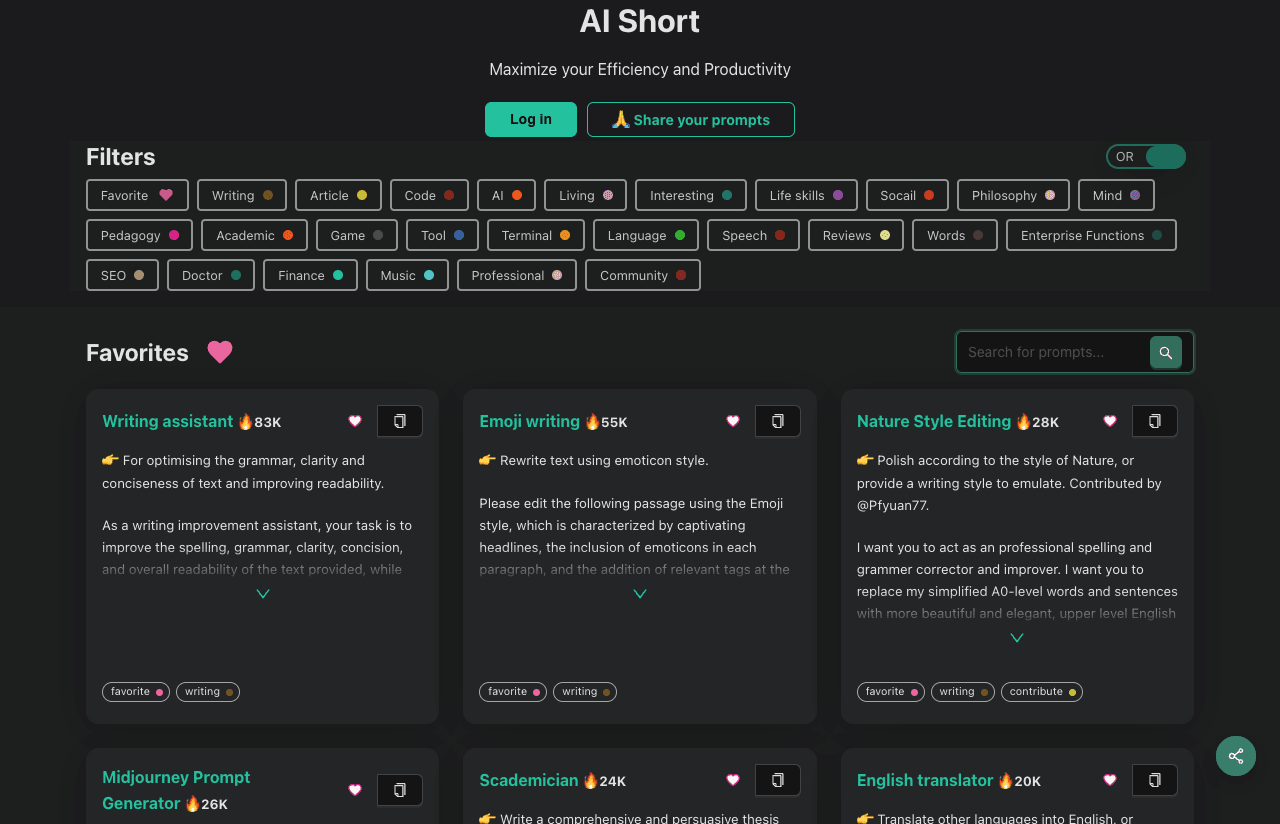Copy the Midjourney Prompt Generator prompt
Screen dimensions: 1280x824
tap(400, 790)
